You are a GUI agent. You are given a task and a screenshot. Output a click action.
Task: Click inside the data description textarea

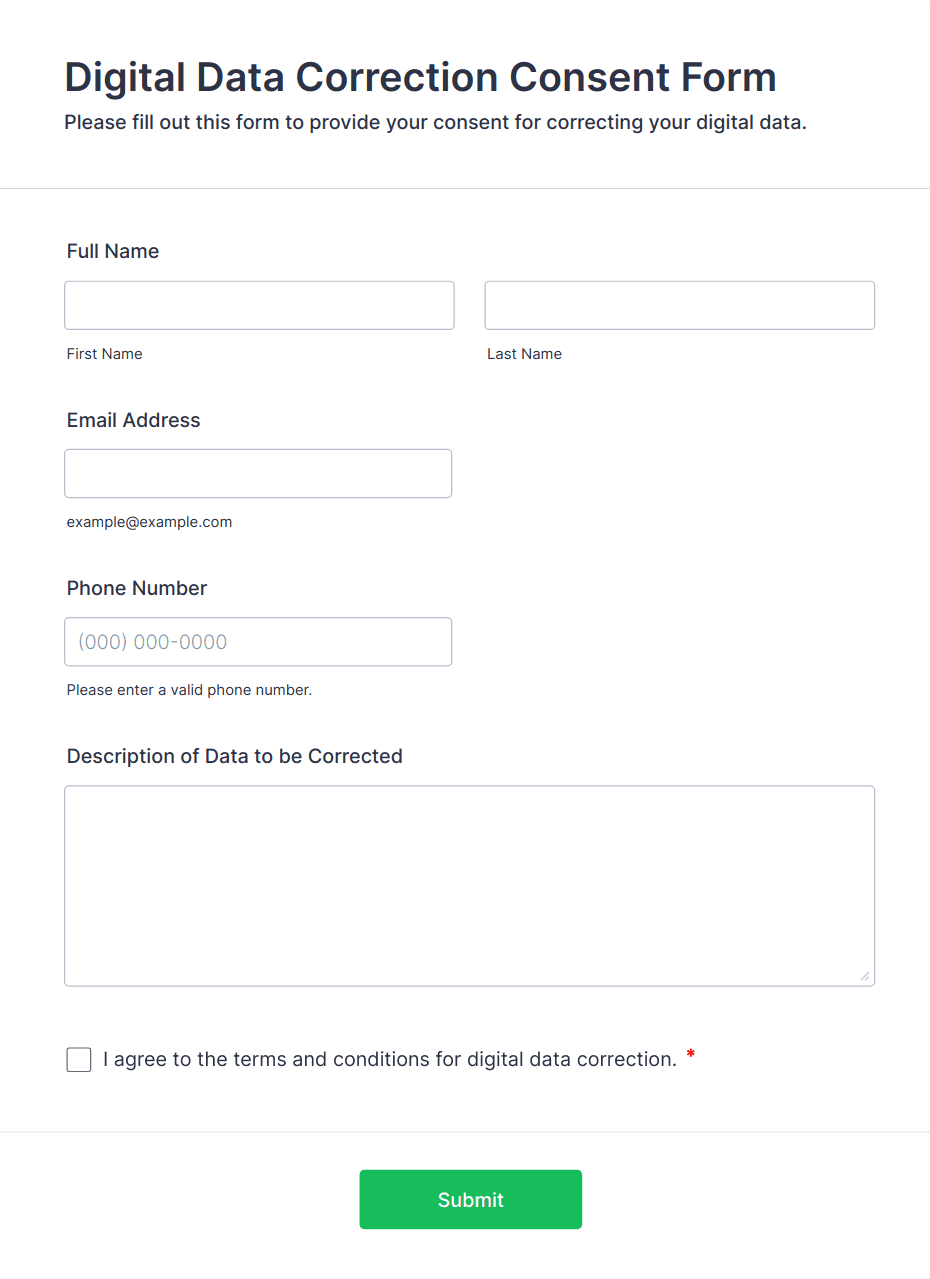pyautogui.click(x=469, y=885)
